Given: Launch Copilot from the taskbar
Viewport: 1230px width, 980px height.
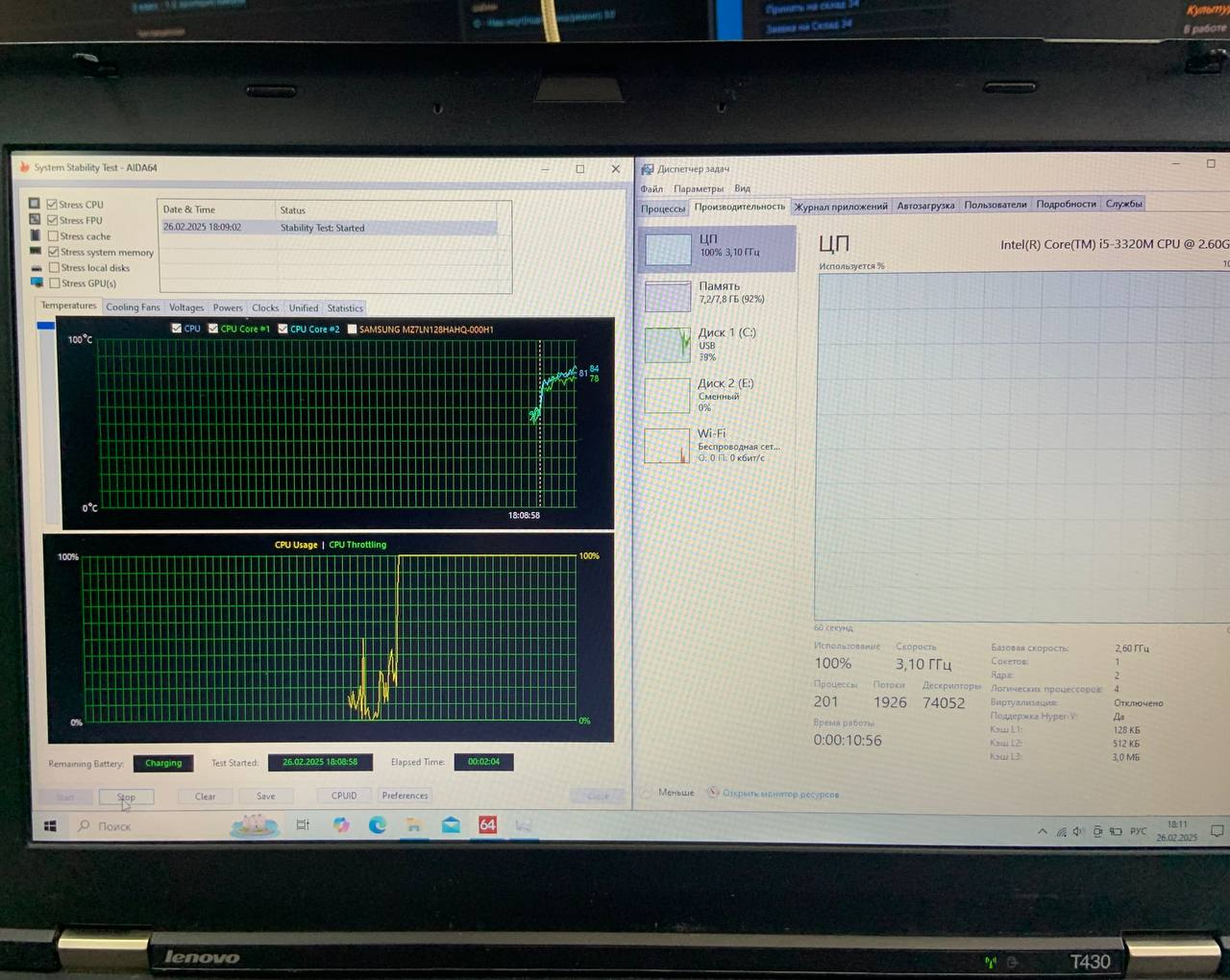Looking at the screenshot, I should pos(341,825).
